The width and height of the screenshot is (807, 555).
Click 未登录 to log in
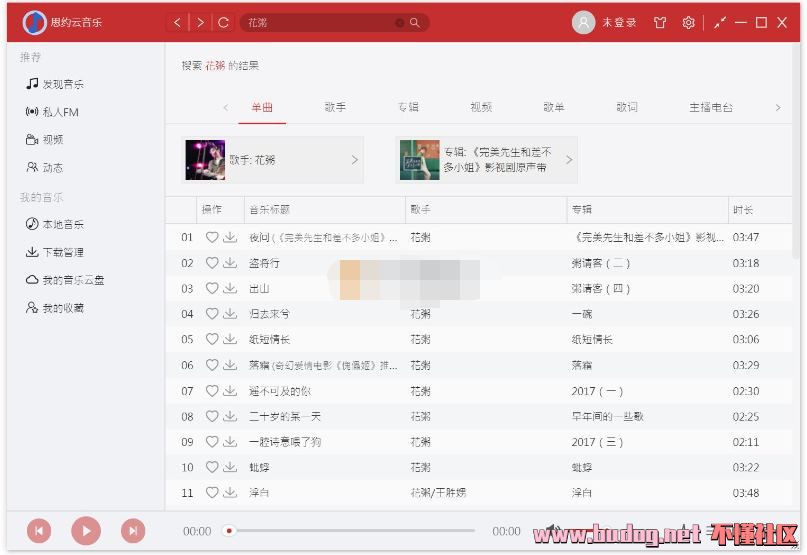click(618, 22)
